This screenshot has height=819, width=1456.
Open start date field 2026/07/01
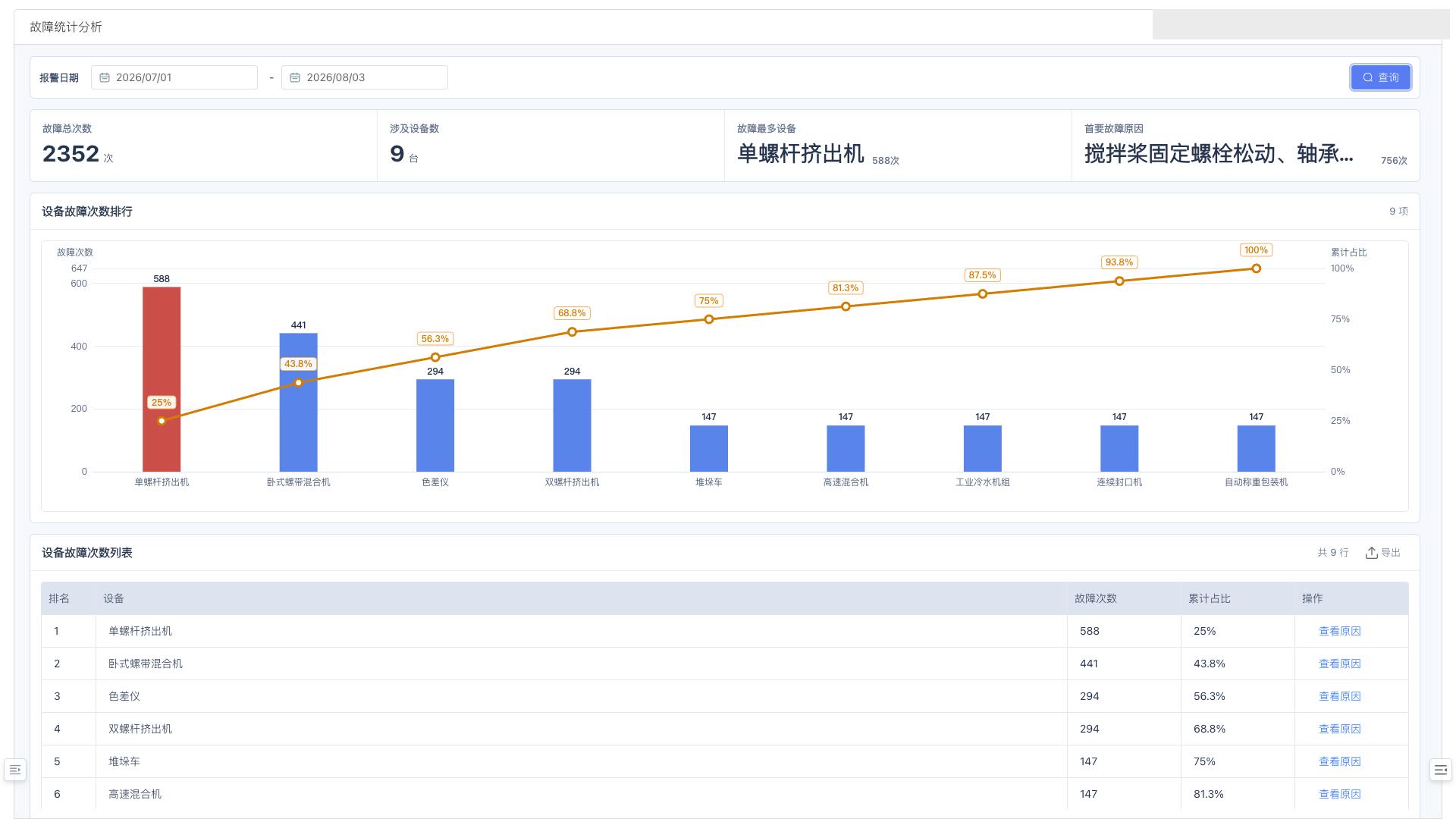(x=174, y=77)
